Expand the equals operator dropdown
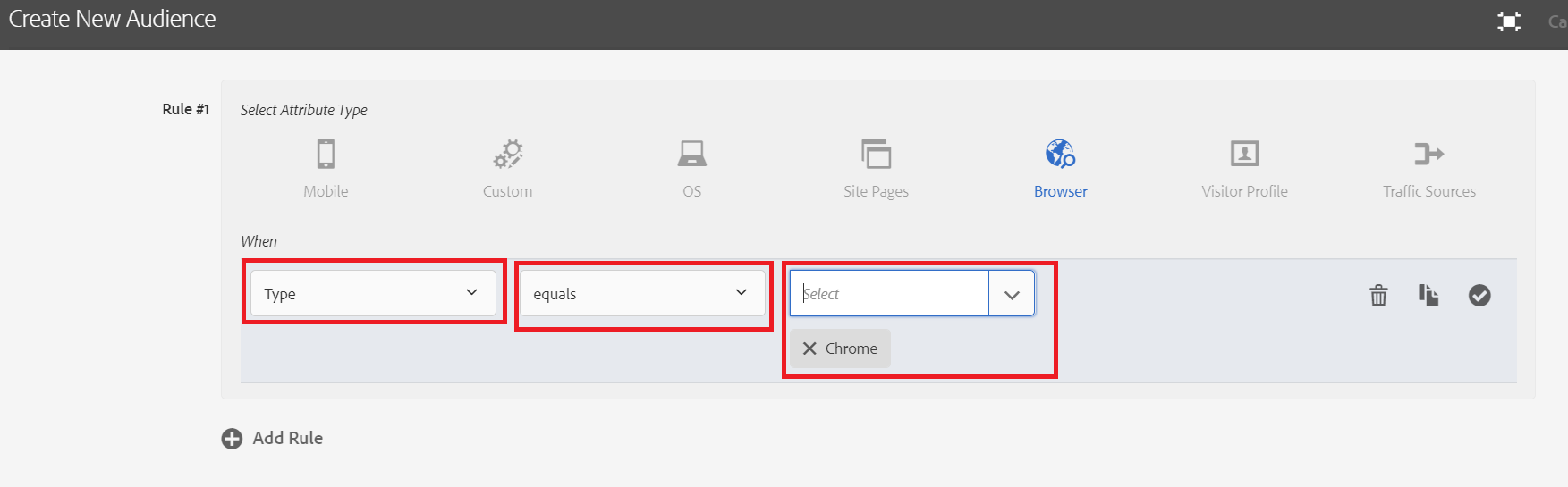The image size is (1568, 487). pos(642,293)
